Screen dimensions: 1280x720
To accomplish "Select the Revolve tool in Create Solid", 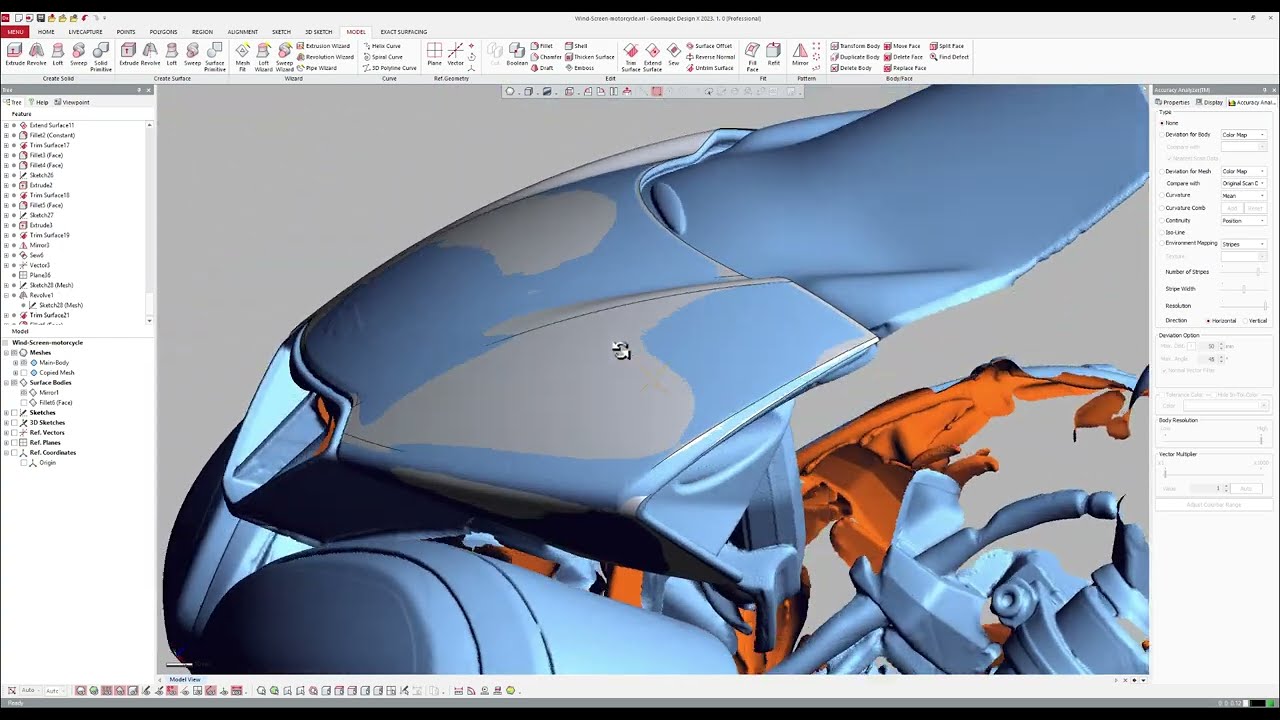I will pos(36,55).
